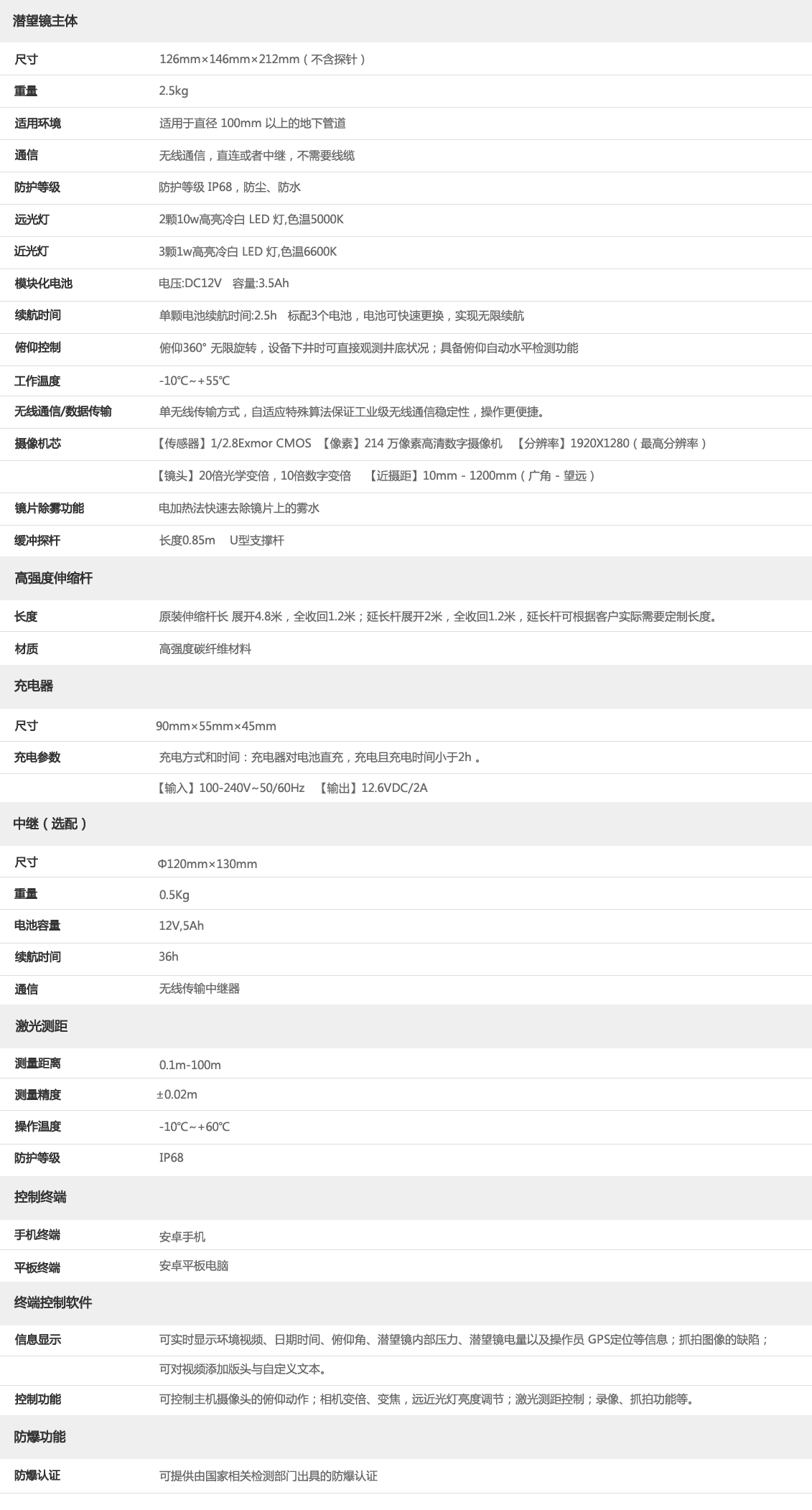The height and width of the screenshot is (1510, 812).
Task: Click the 高强度伸缩杆 section header
Action: (x=53, y=578)
